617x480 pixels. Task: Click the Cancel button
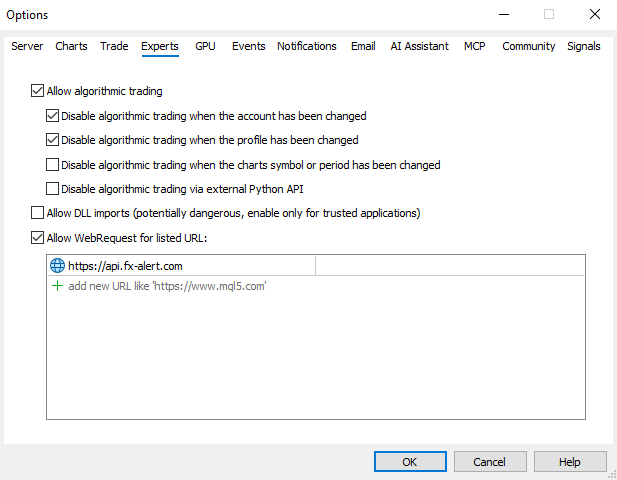(490, 462)
